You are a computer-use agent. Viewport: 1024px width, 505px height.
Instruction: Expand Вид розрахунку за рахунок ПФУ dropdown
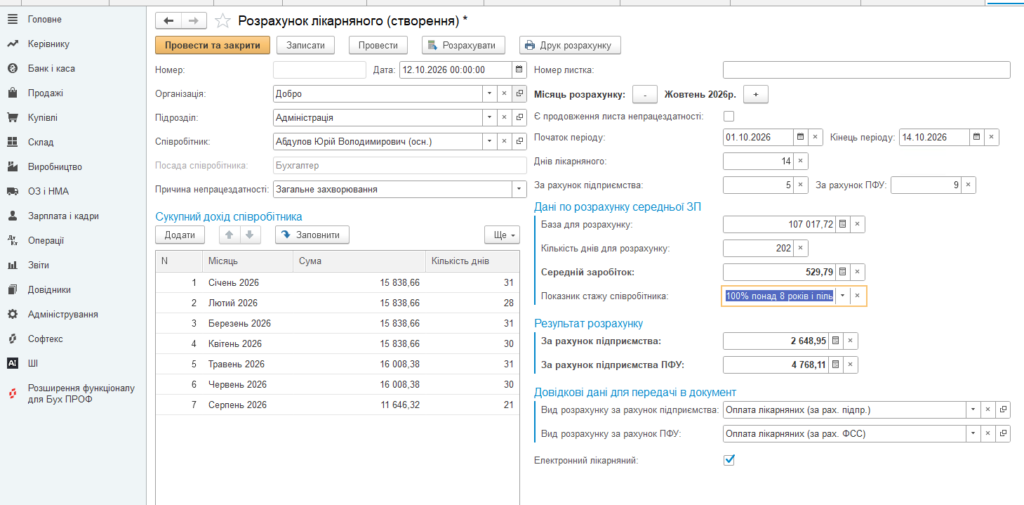coord(973,433)
